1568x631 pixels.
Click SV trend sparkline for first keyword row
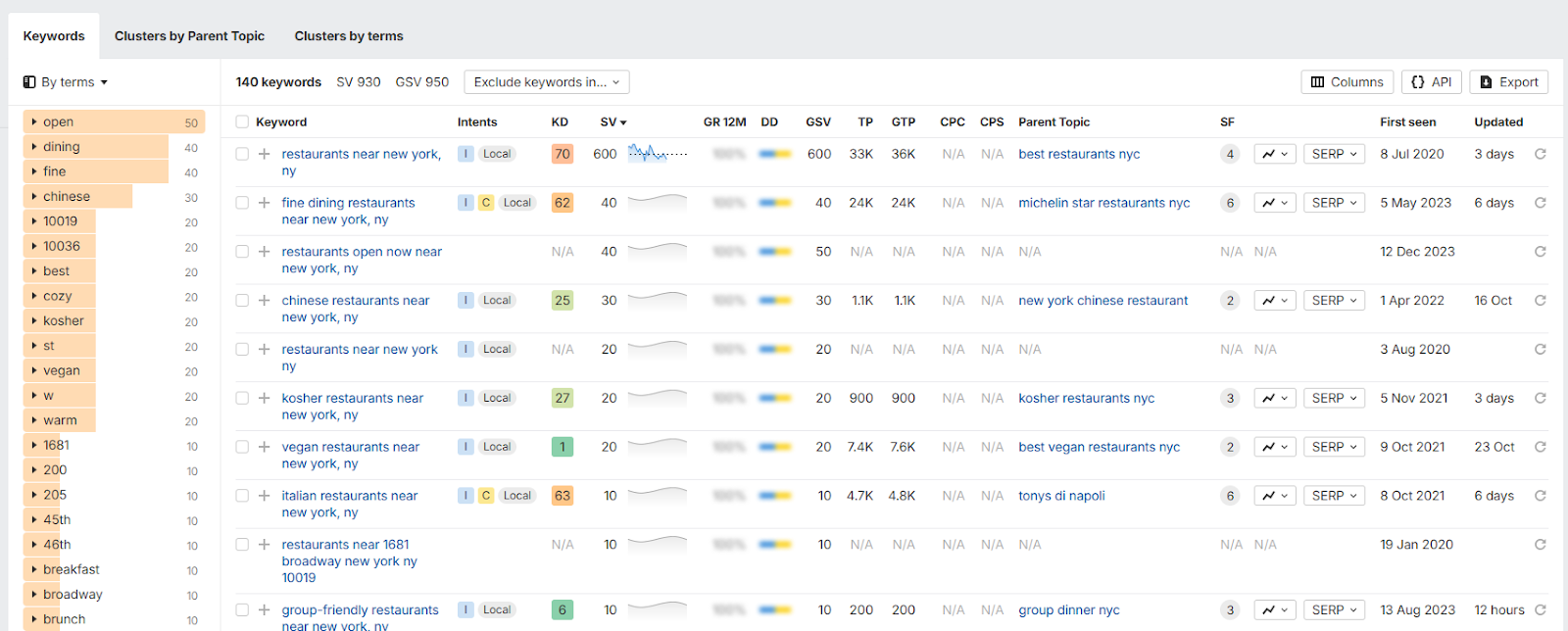pos(658,154)
